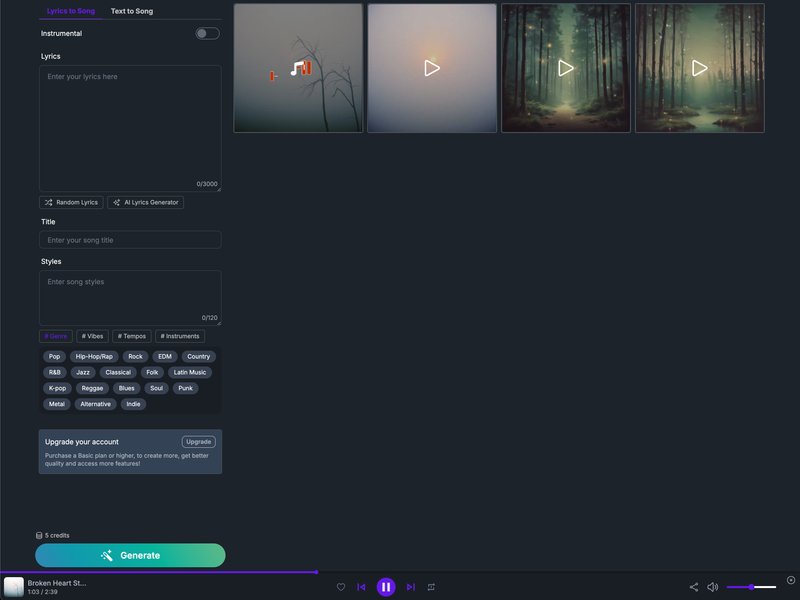Skip to the next track
800x600 pixels.
(x=411, y=587)
